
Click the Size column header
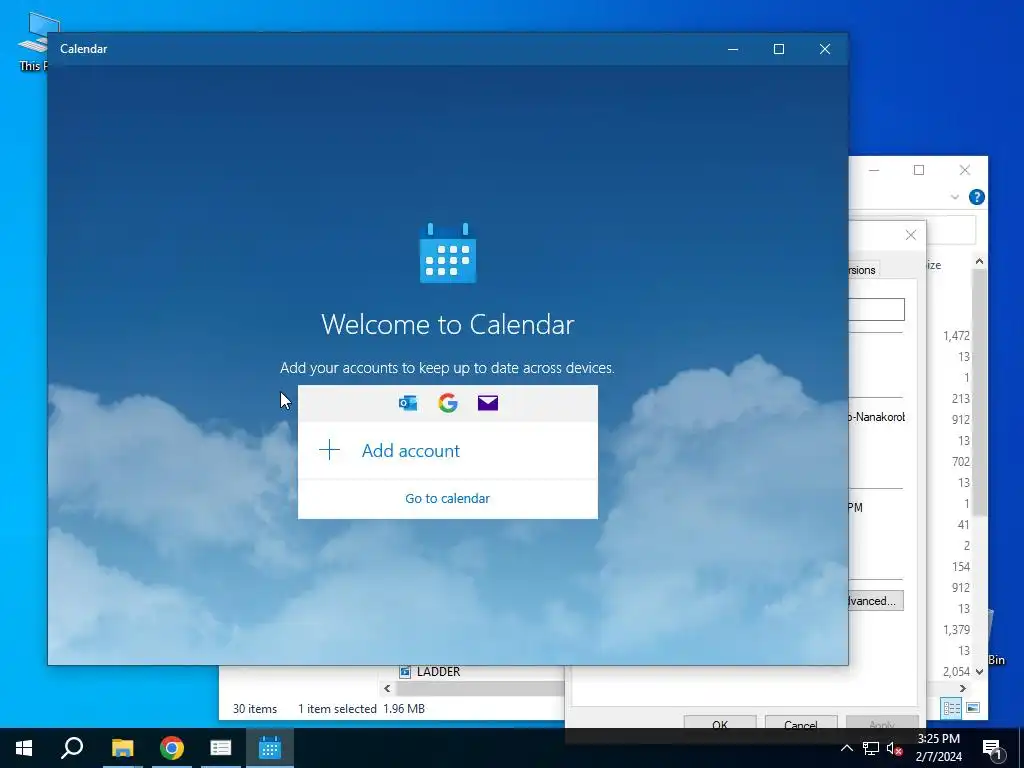934,265
